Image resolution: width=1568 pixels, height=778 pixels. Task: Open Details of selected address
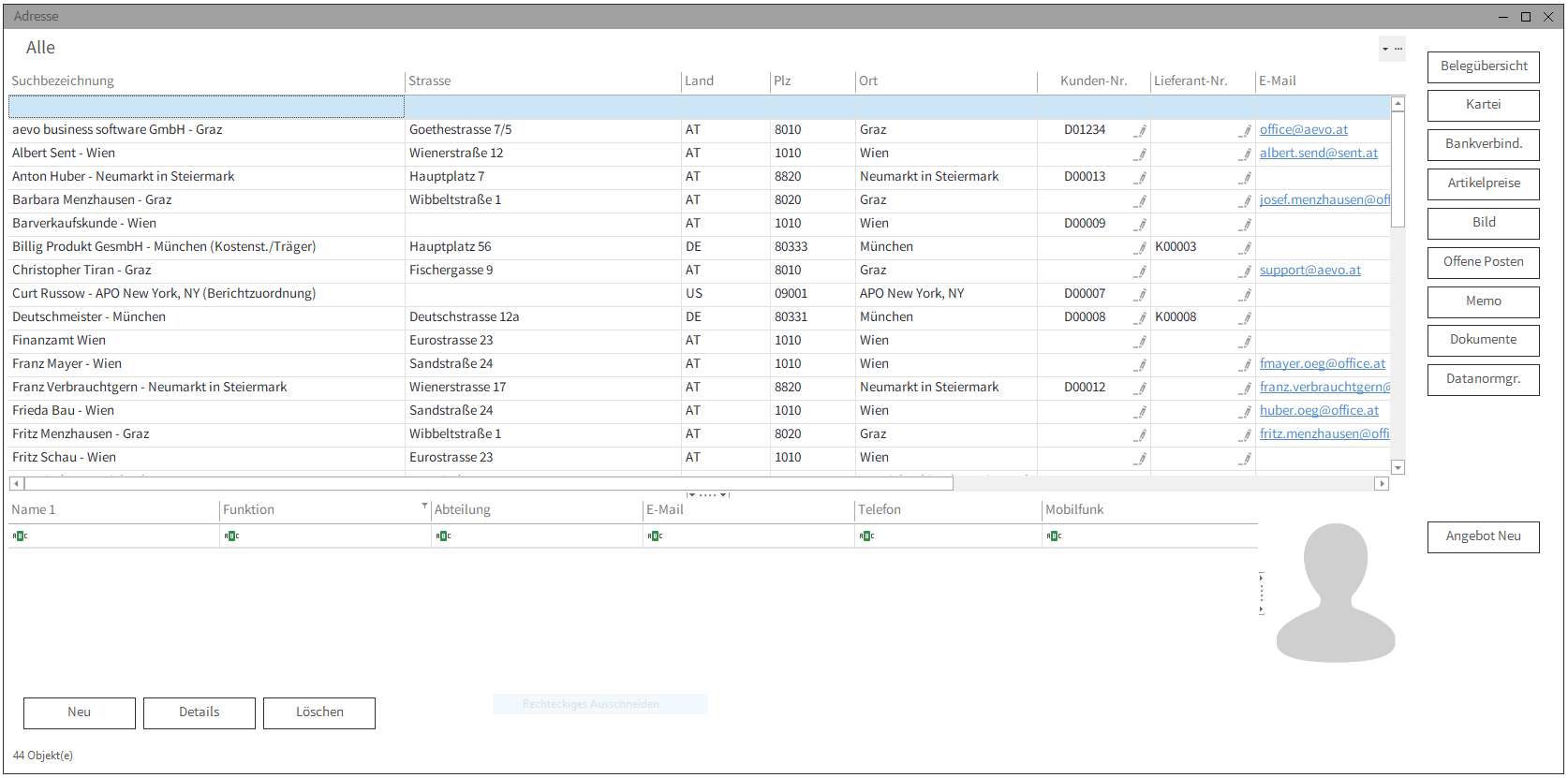200,712
